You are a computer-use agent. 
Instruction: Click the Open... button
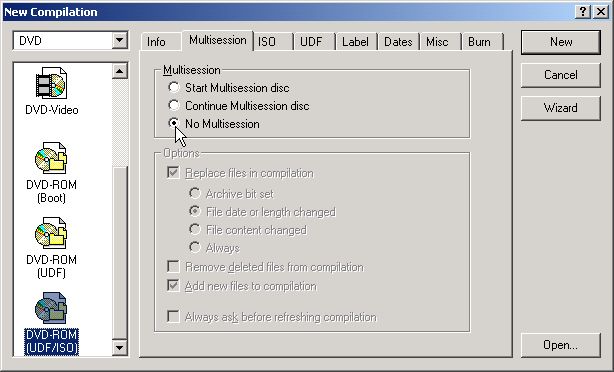coord(561,345)
